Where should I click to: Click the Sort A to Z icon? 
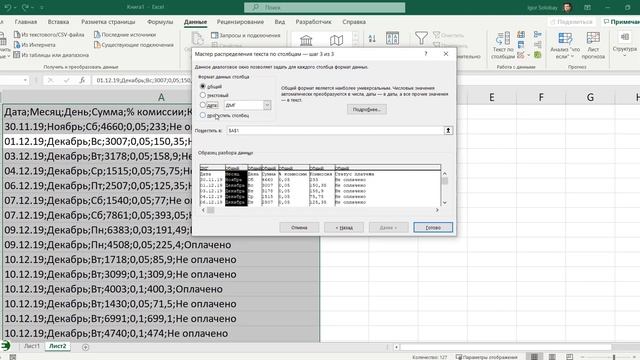tap(372, 39)
